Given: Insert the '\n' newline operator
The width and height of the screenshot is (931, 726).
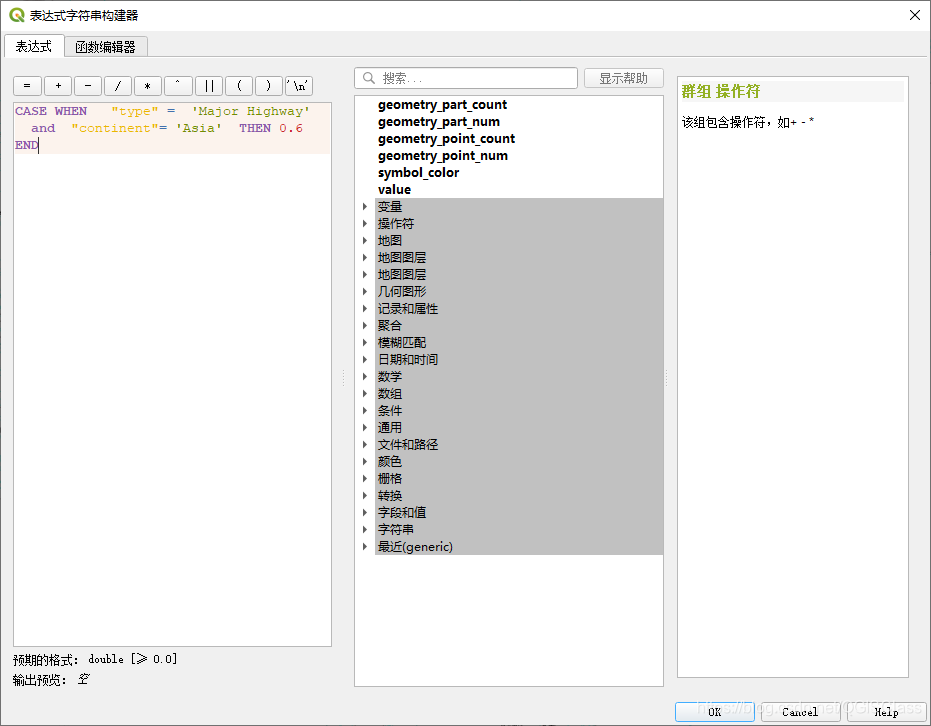Looking at the screenshot, I should tap(299, 86).
